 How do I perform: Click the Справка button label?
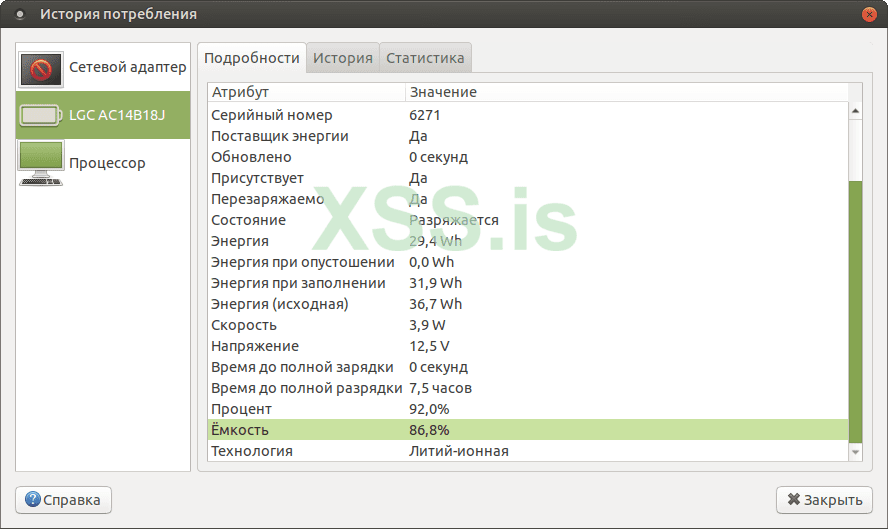(71, 500)
